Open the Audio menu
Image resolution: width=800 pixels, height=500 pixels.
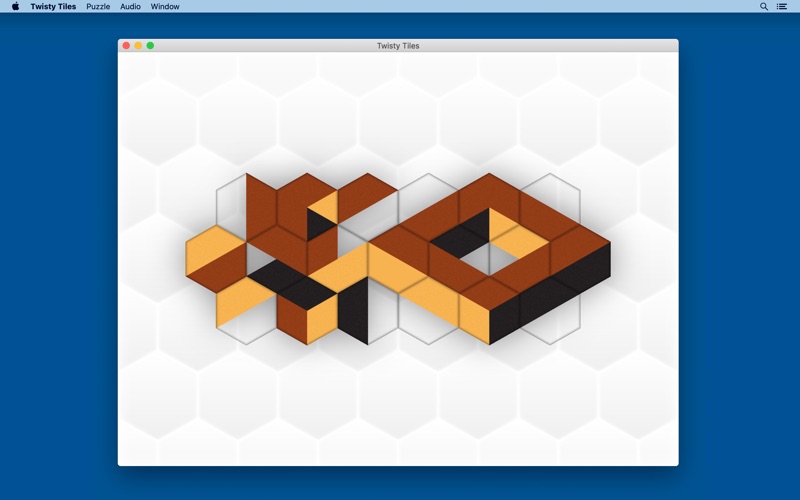(x=130, y=6)
